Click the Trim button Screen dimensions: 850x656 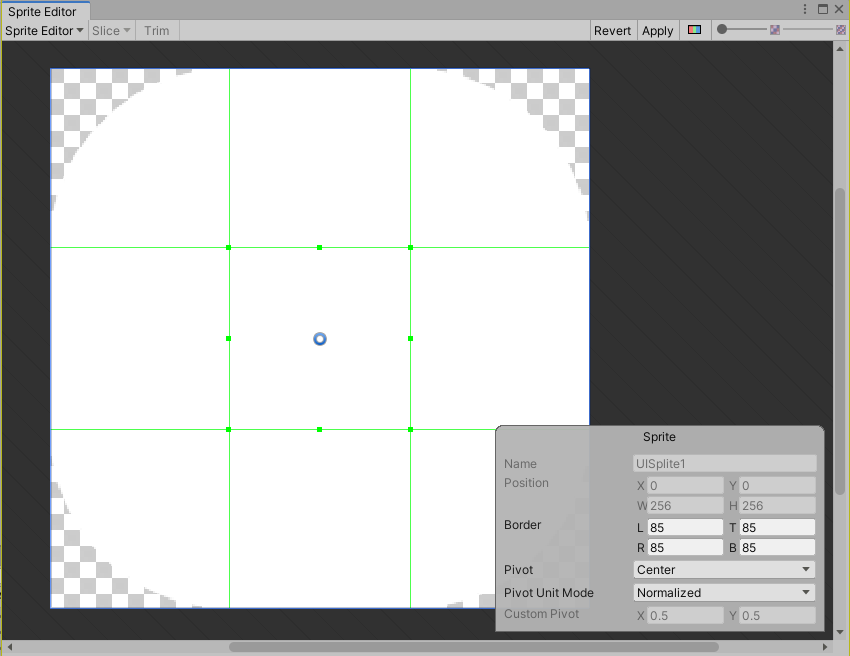[157, 31]
